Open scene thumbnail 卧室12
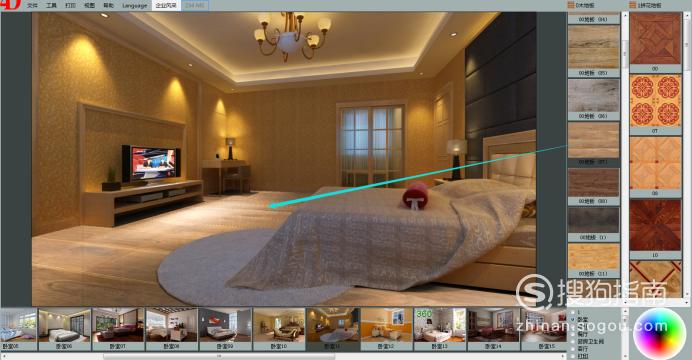692x360 pixels. click(x=387, y=330)
